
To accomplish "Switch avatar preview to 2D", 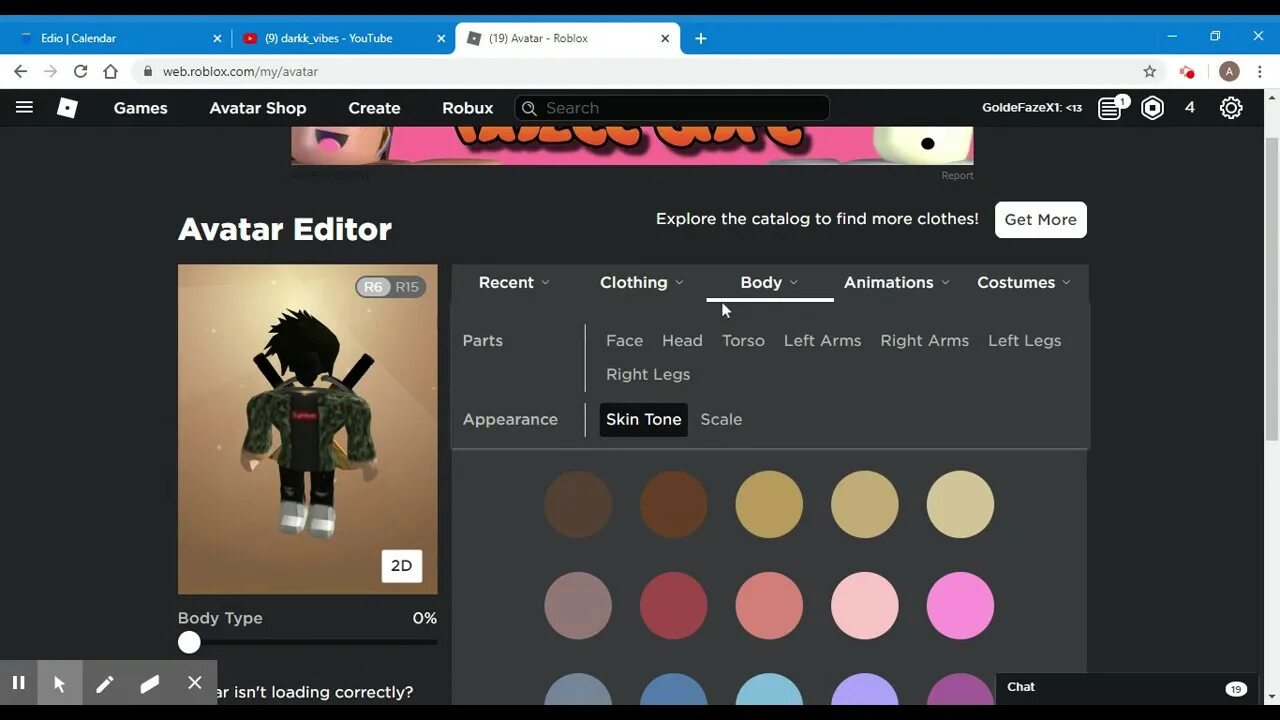I will 401,566.
